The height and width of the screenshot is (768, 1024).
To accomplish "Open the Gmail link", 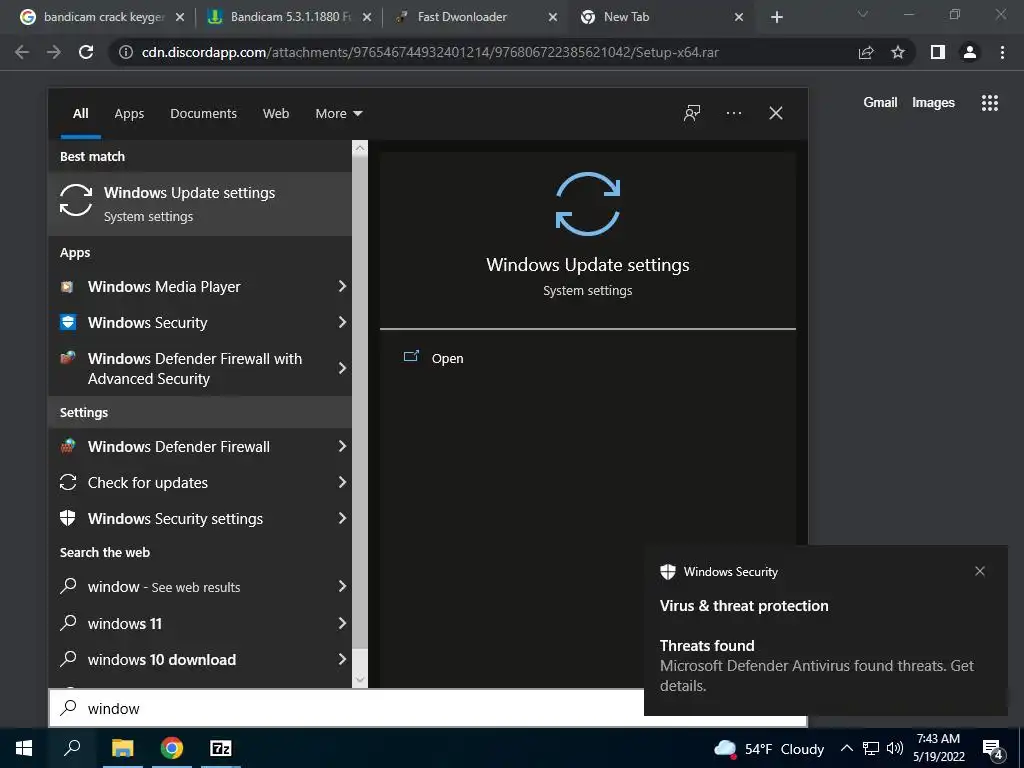I will 880,103.
